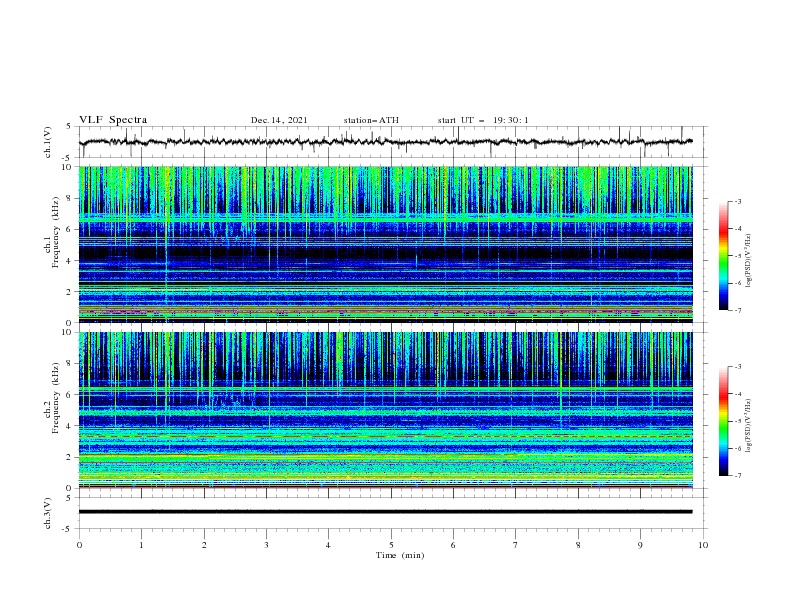
Task: Click the 'ch.3(V)' waveform axis label
Action: [47, 513]
